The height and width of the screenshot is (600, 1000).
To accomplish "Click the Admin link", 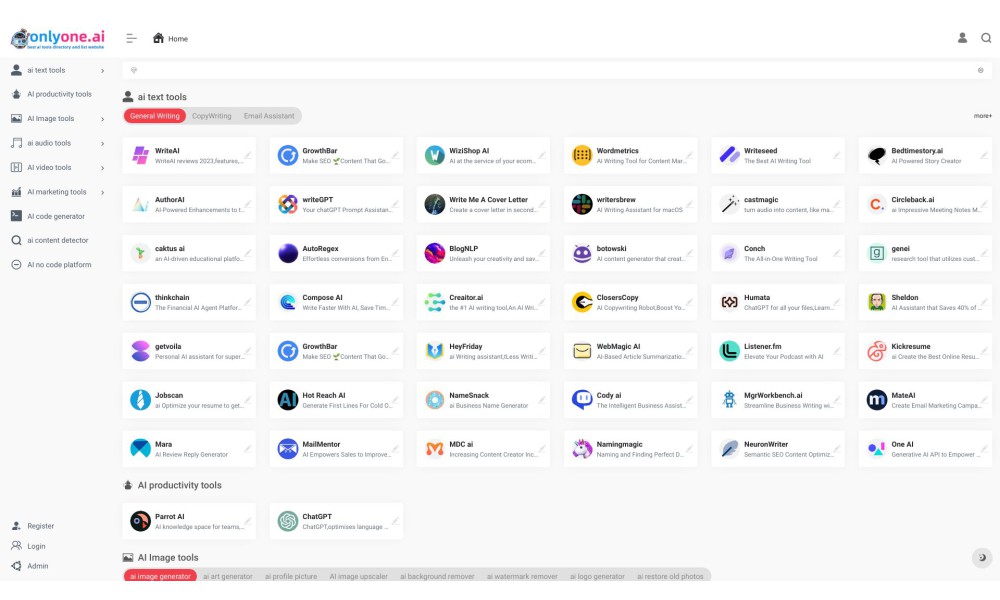I will point(37,566).
